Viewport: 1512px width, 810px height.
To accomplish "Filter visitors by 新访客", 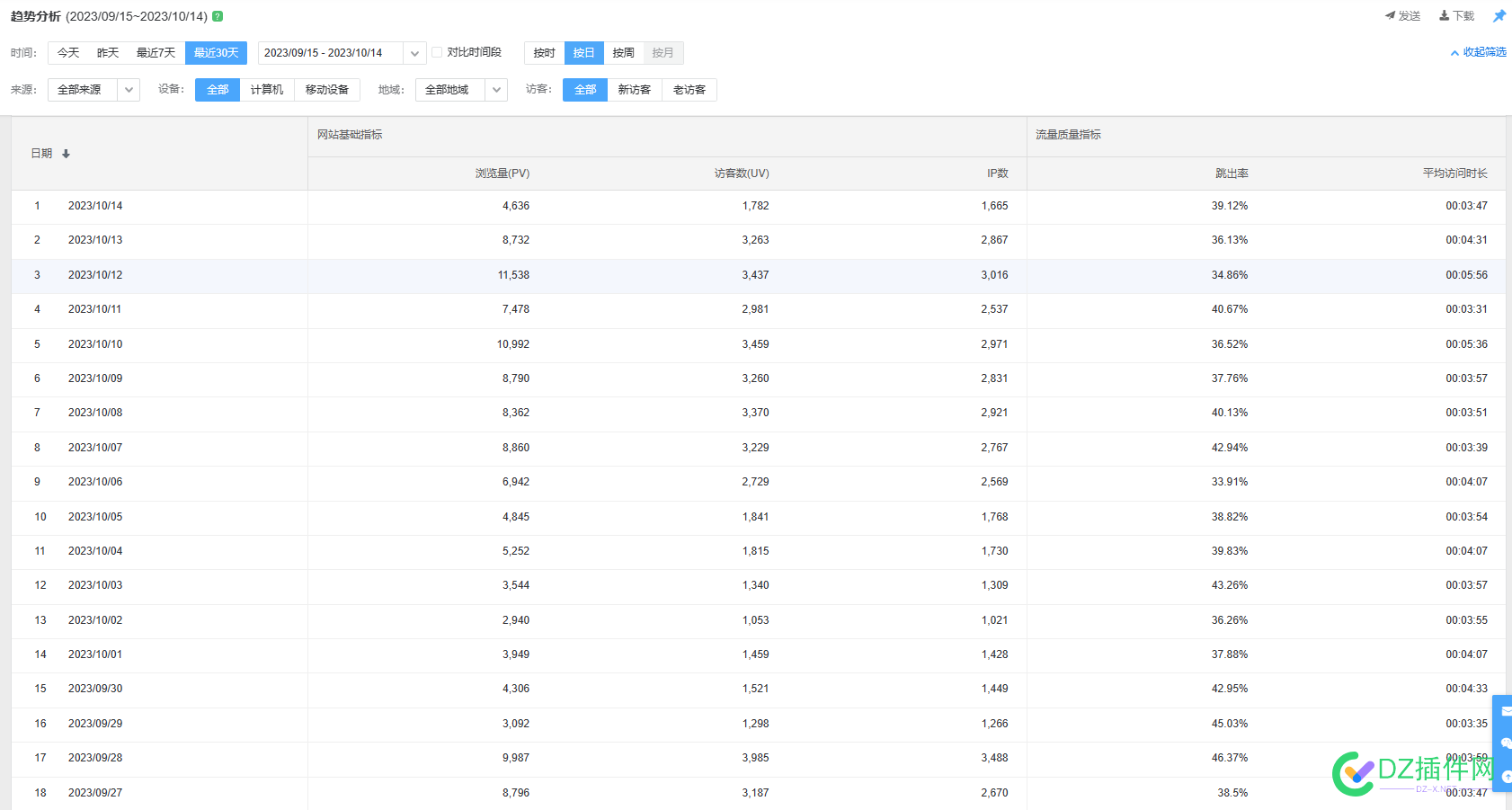I will pyautogui.click(x=635, y=90).
